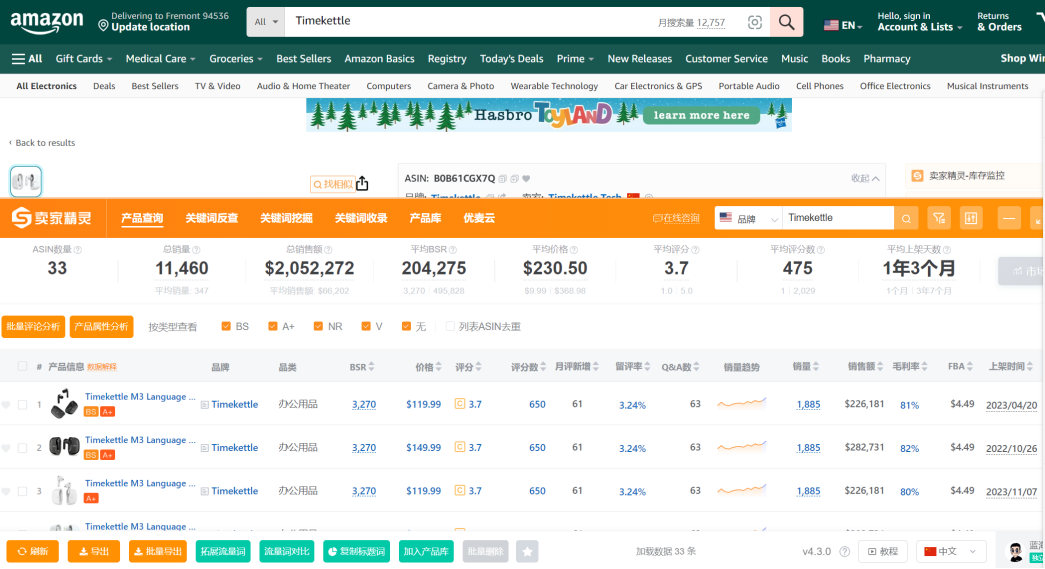This screenshot has height=569, width=1045.
Task: Click the heart icon next to the ASIN
Action: click(x=526, y=179)
